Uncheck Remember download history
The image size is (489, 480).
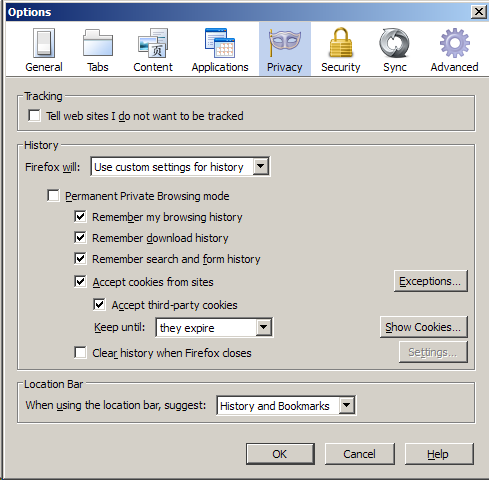[80, 238]
